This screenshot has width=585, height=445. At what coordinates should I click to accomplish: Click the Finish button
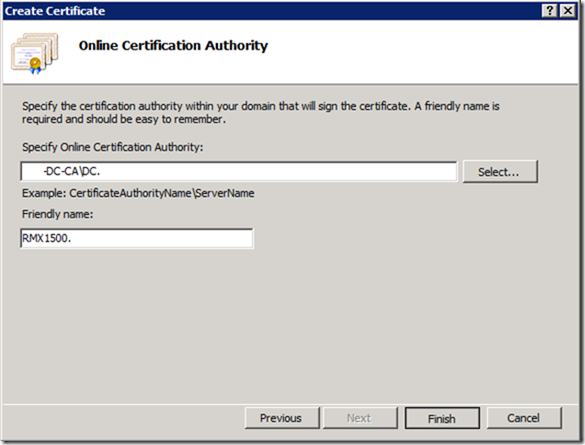(442, 418)
